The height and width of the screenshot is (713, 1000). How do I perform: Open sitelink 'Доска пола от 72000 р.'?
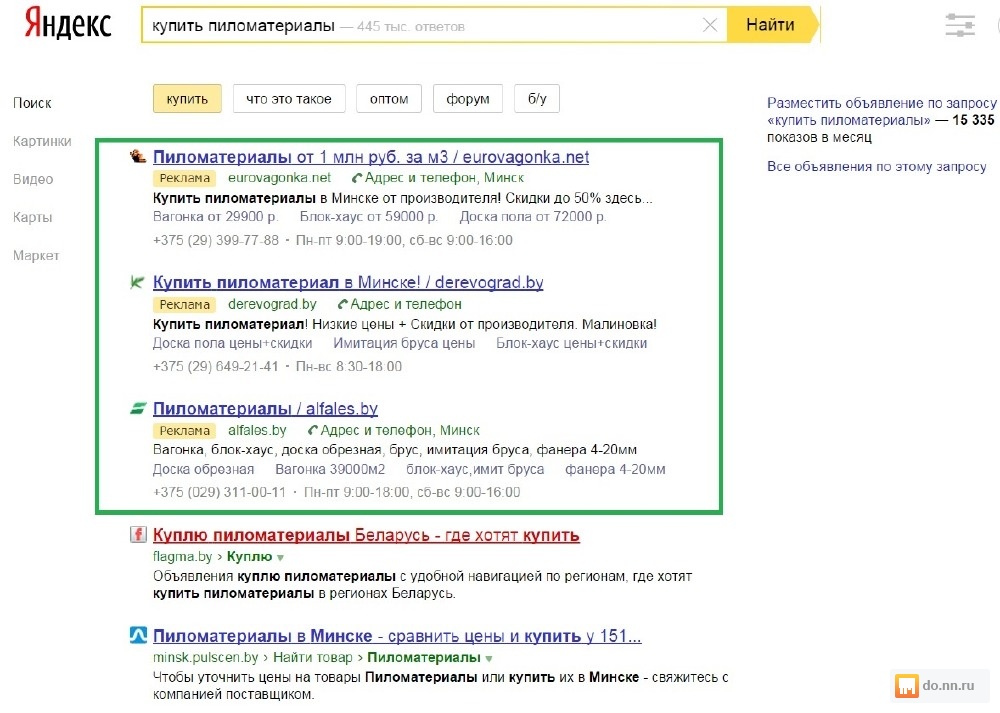533,217
